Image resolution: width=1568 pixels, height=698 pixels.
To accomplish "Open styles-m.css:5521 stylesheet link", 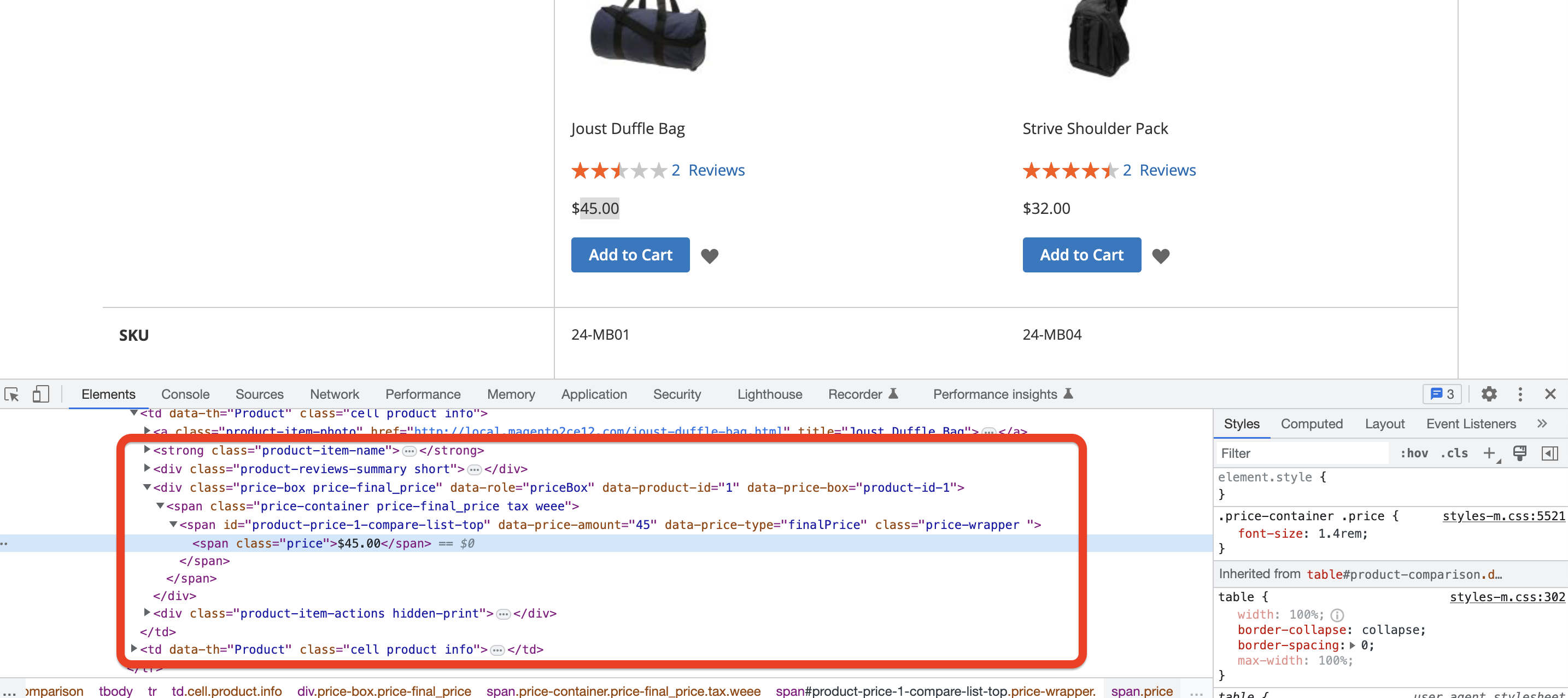I will coord(1502,516).
